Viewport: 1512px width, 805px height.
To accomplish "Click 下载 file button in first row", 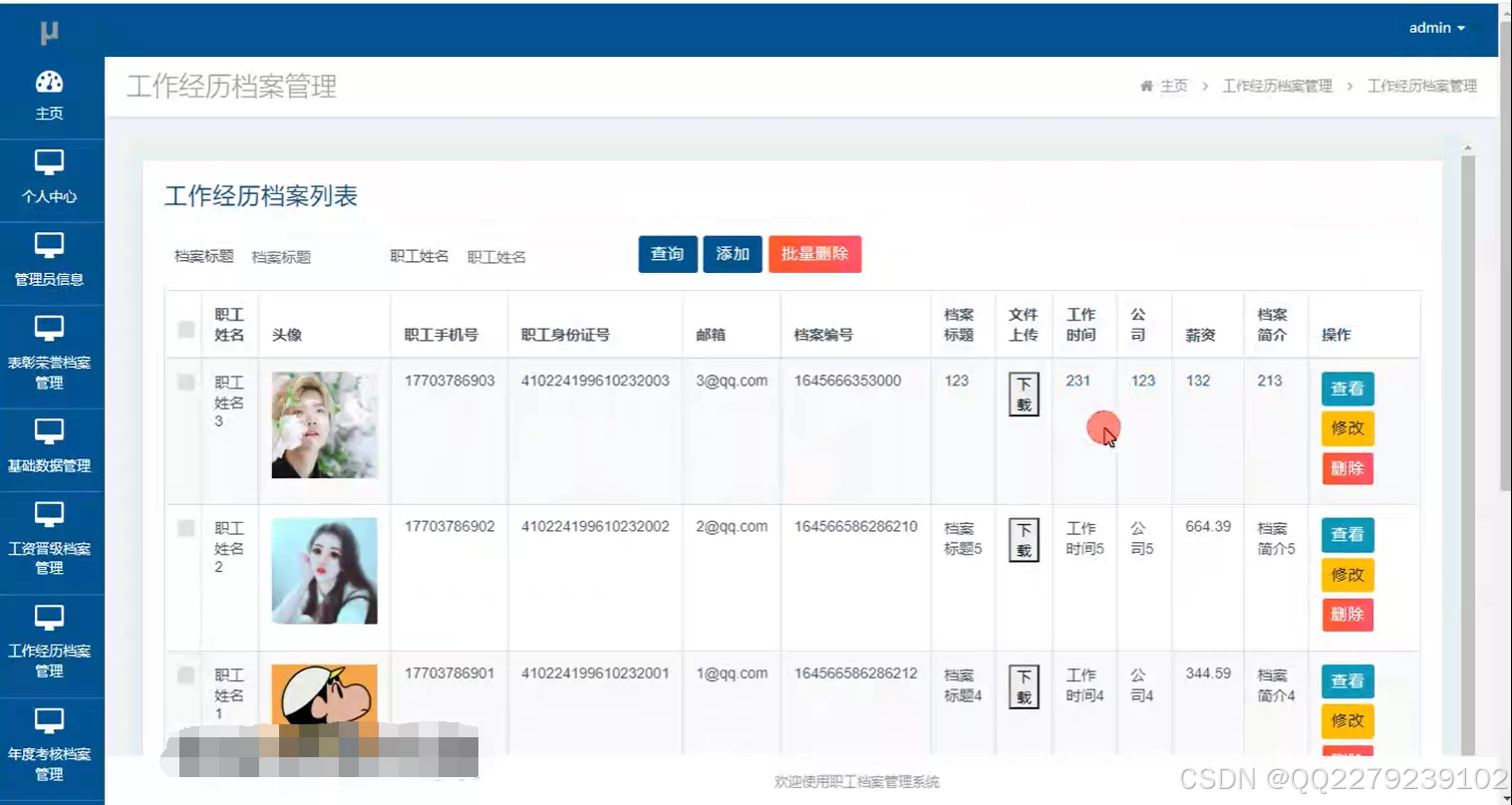I will click(1024, 395).
